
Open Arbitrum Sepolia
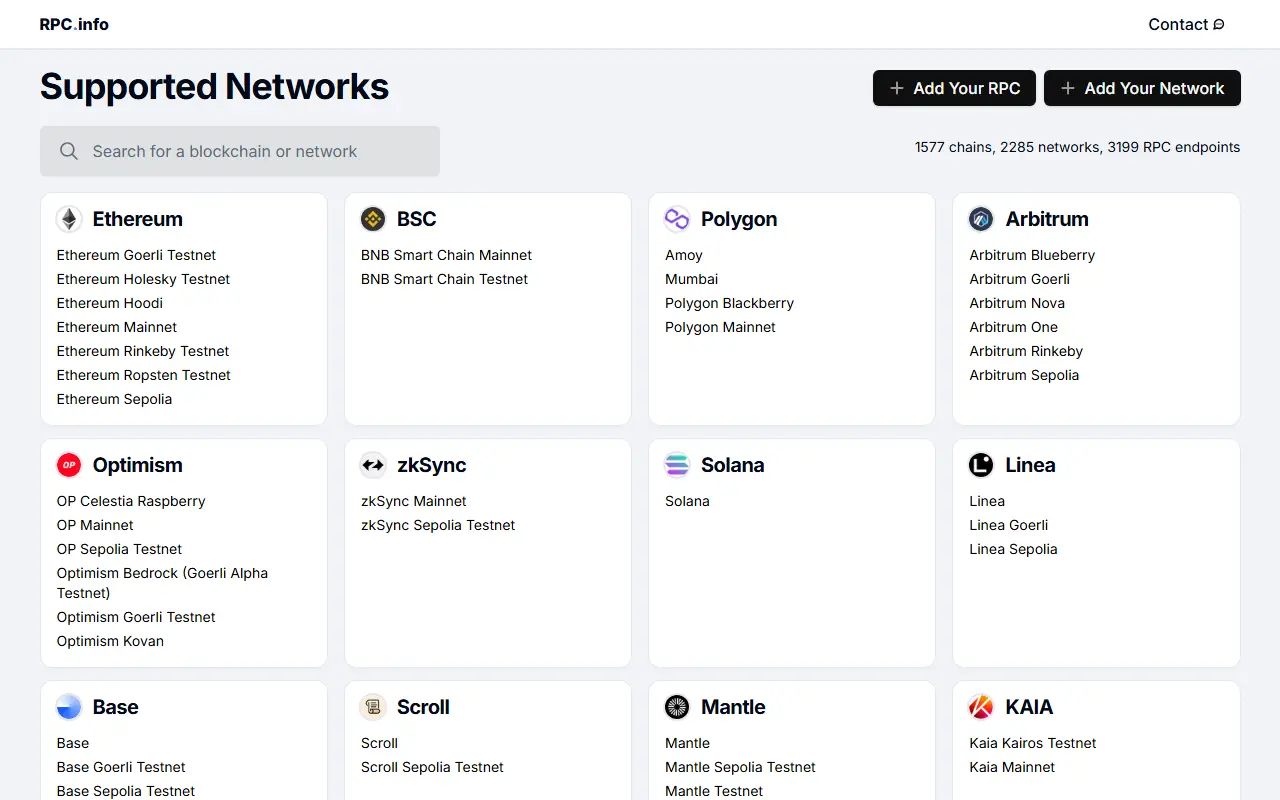1024,375
